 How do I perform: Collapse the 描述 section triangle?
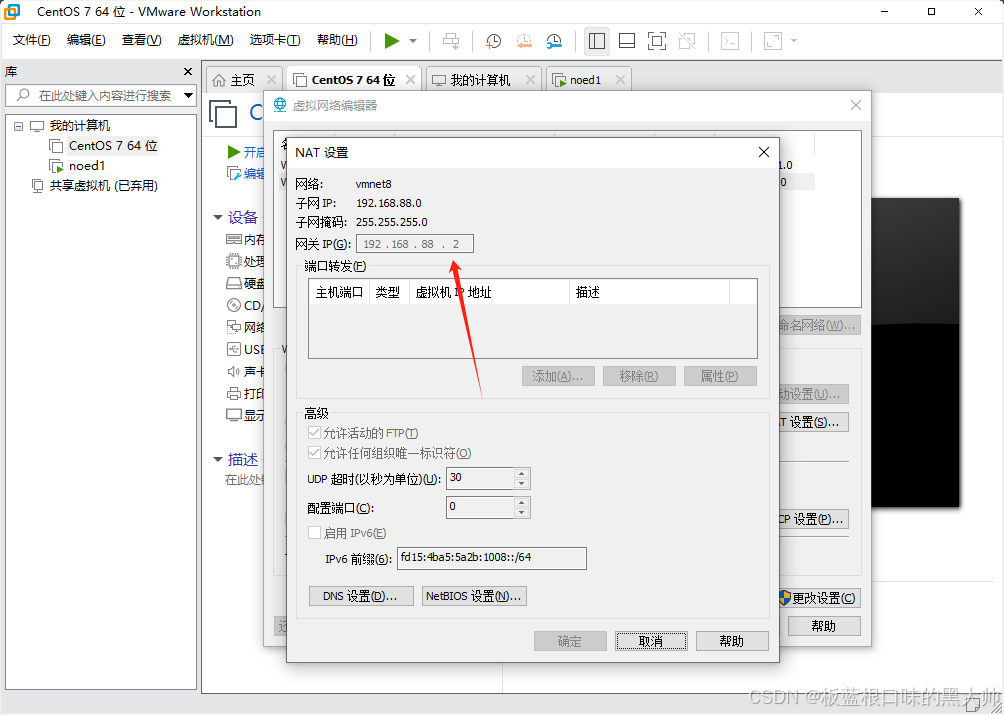coord(218,460)
